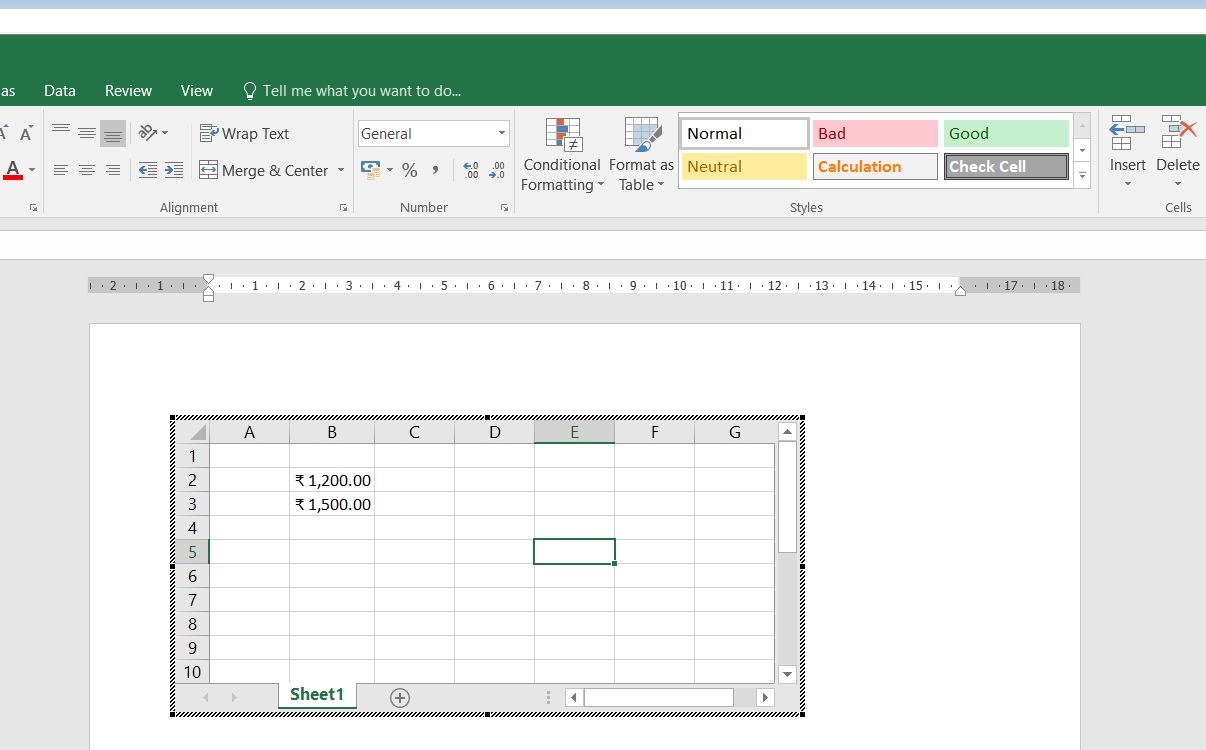The height and width of the screenshot is (750, 1206).
Task: Toggle Wrap Text
Action: pyautogui.click(x=245, y=133)
